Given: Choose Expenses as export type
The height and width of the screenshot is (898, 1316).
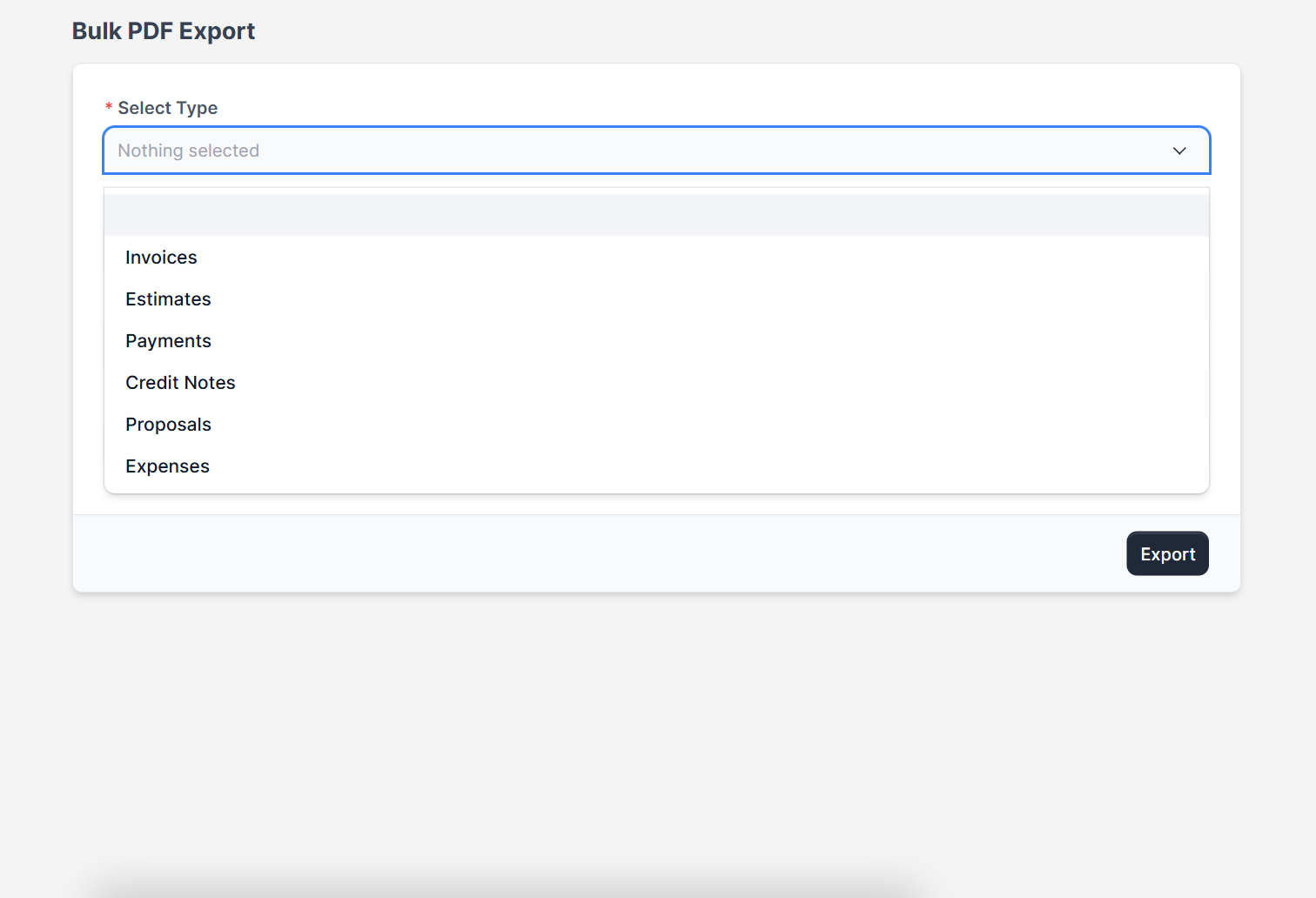Looking at the screenshot, I should (656, 466).
